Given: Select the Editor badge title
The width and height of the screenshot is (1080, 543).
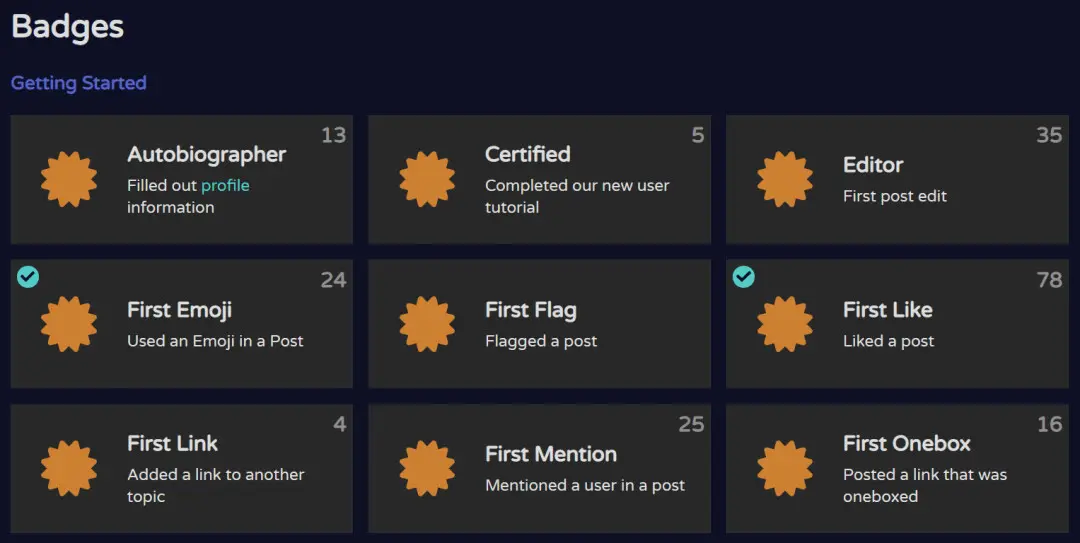Looking at the screenshot, I should click(x=873, y=165).
